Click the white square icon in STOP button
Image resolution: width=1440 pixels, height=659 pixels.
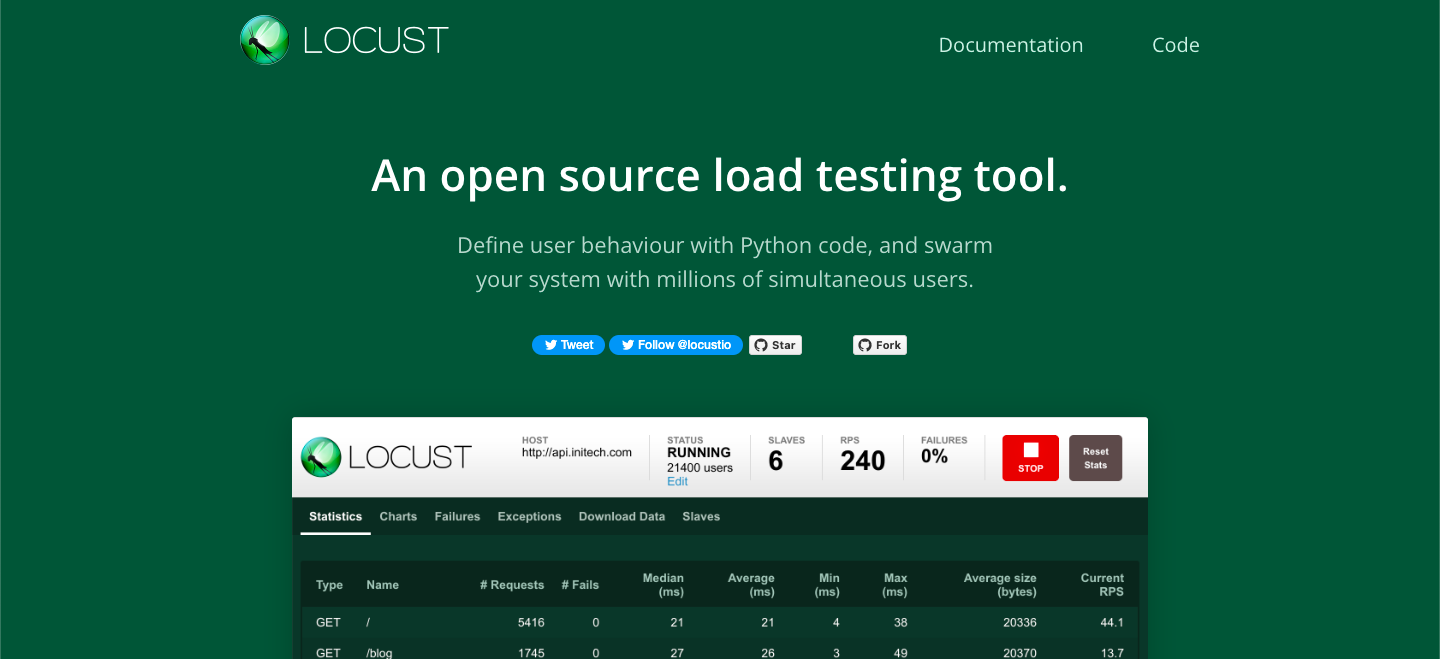pyautogui.click(x=1031, y=450)
